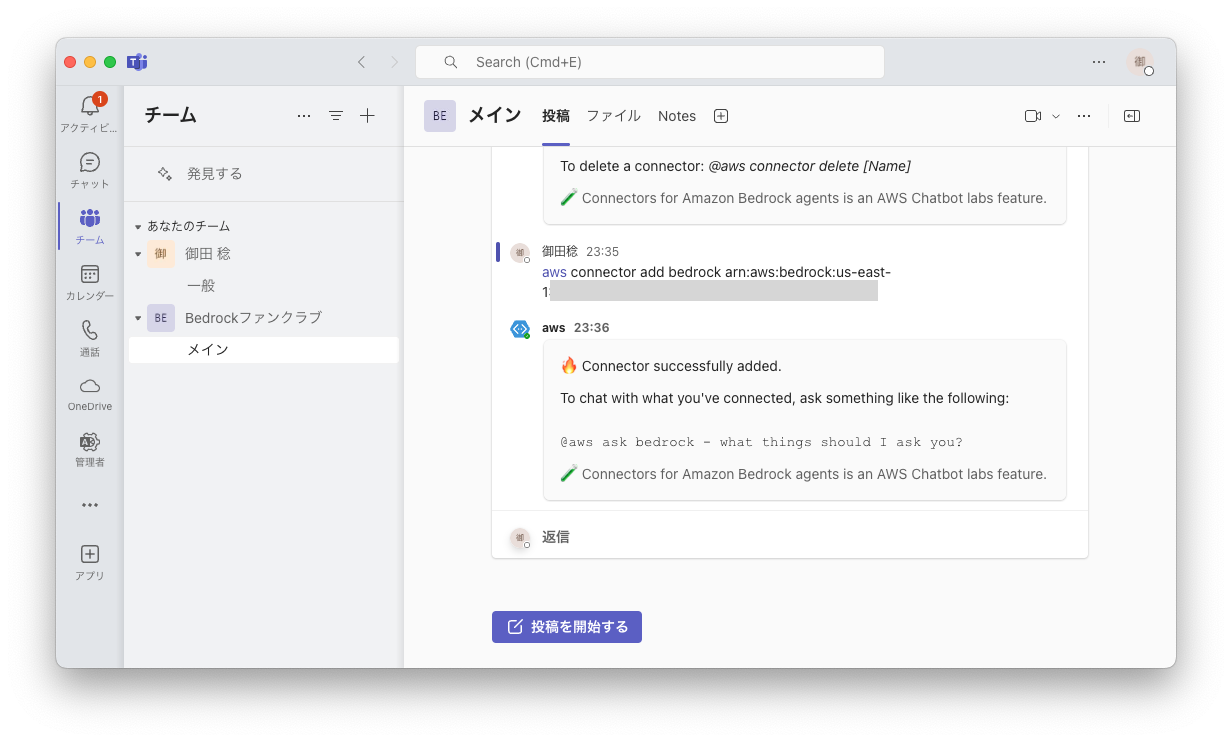Image resolution: width=1232 pixels, height=742 pixels.
Task: Open the Apps (アプリ) plus icon
Action: pyautogui.click(x=90, y=554)
